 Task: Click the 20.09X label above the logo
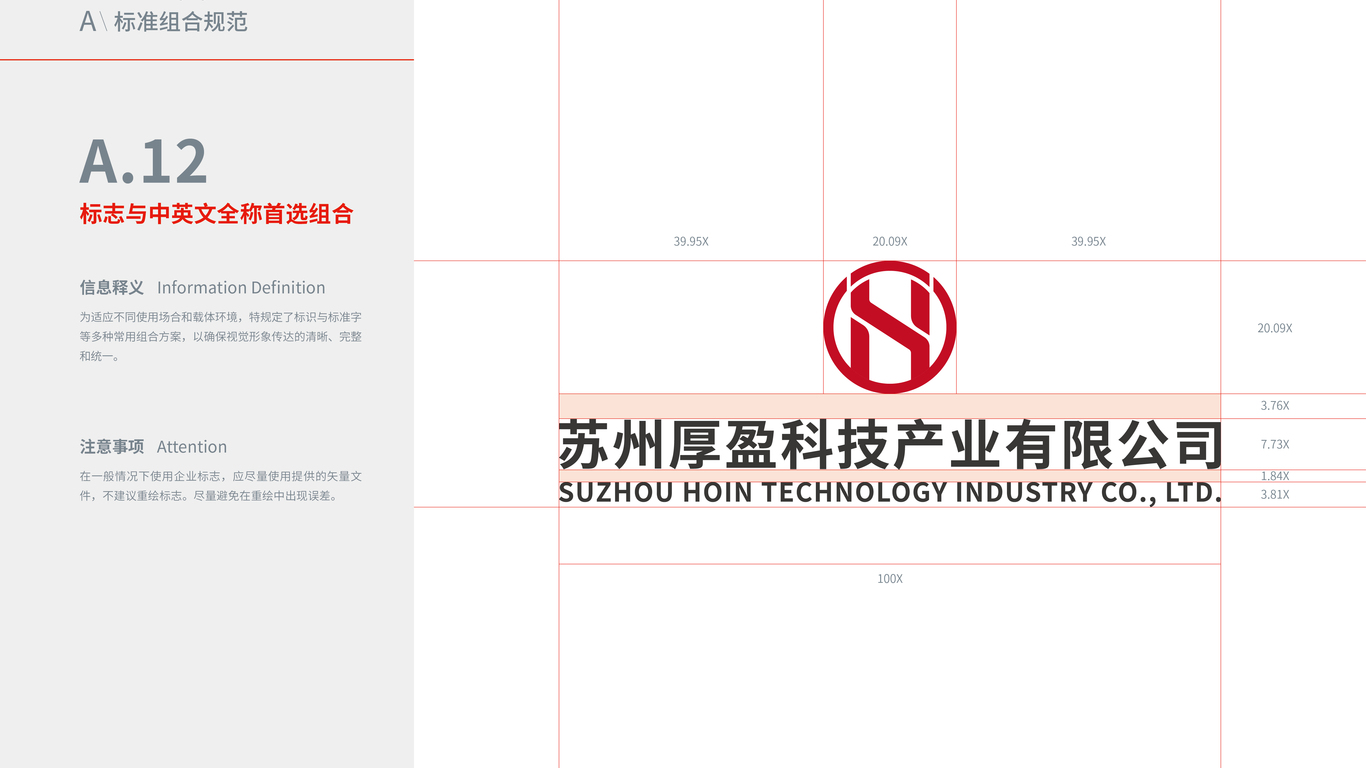coord(890,242)
